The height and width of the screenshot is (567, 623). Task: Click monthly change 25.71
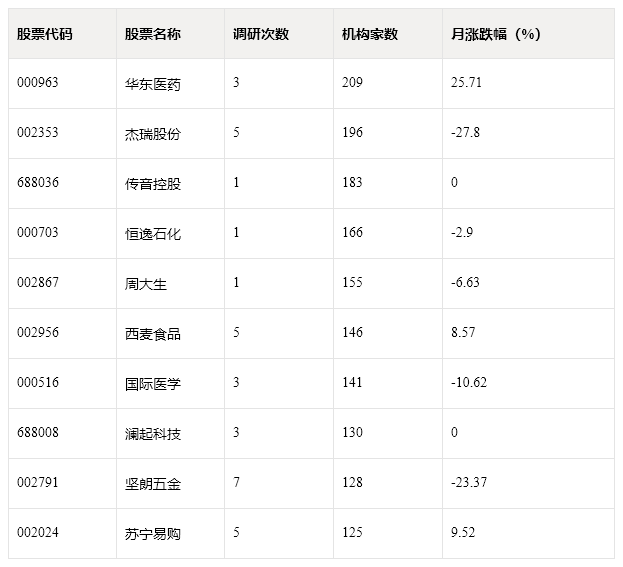click(x=466, y=82)
